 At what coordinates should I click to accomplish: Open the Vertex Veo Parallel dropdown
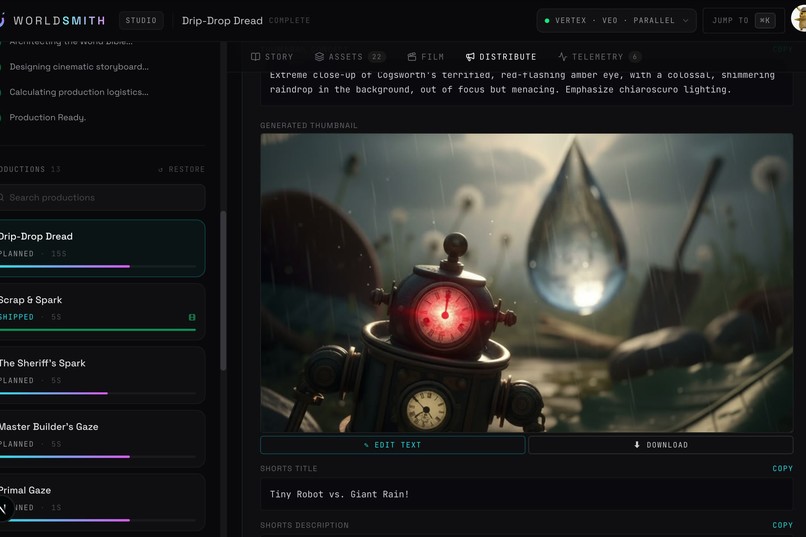[616, 21]
